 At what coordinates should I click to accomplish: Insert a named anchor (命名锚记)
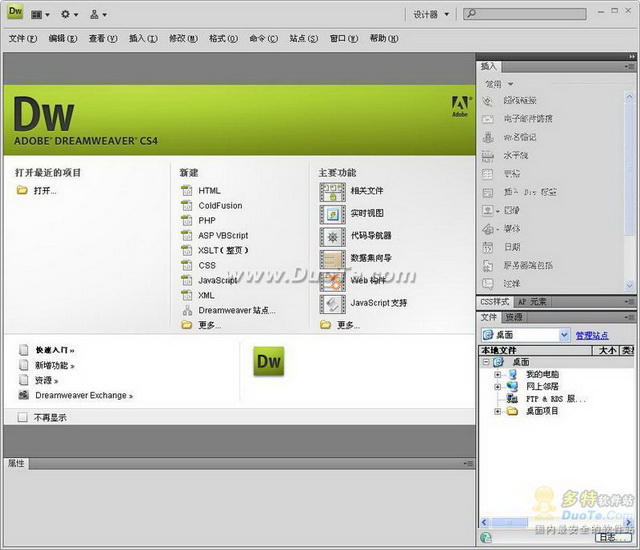point(488,137)
